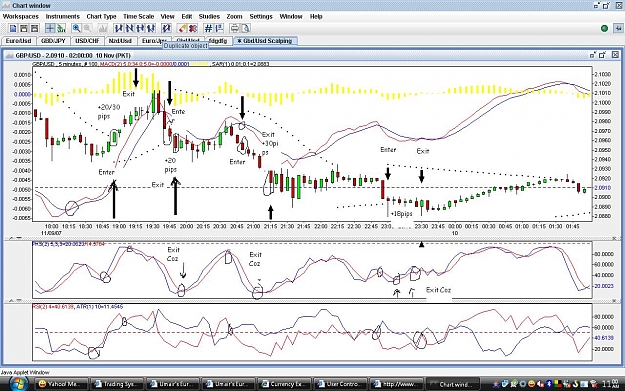Switch to the GBD/JPY tab
The height and width of the screenshot is (391, 625).
point(53,41)
